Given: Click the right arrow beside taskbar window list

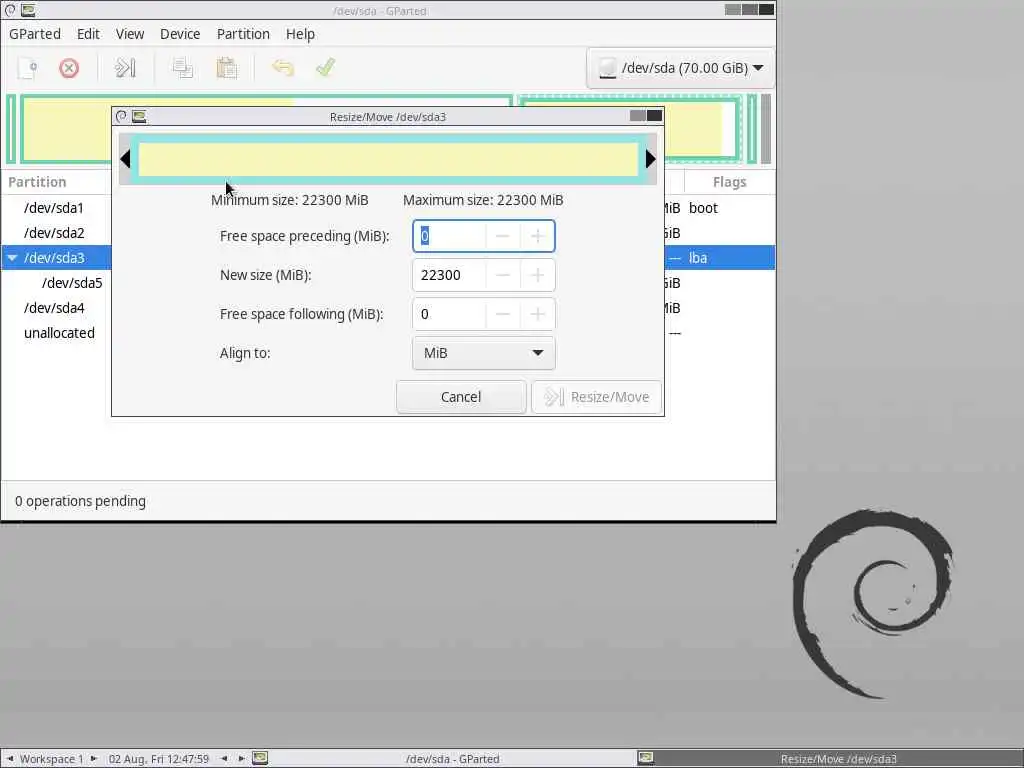Looking at the screenshot, I should tap(241, 759).
